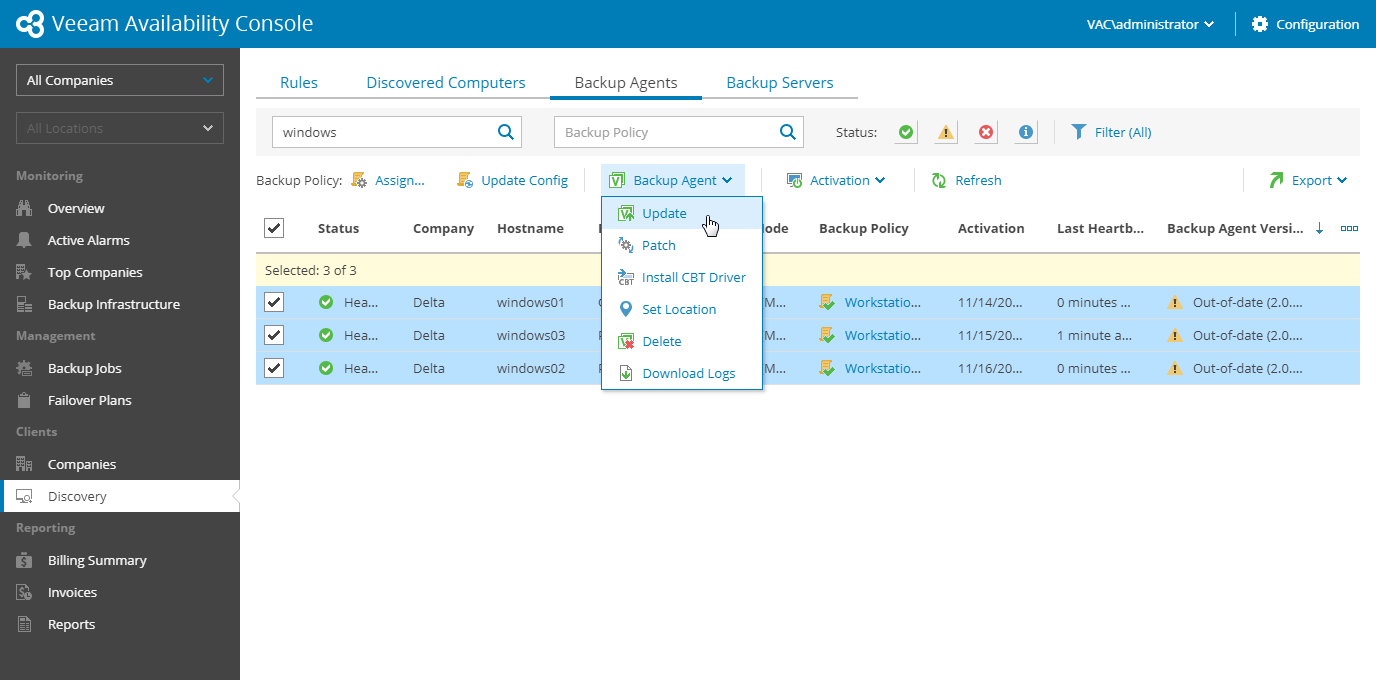Switch to Discovered Computers tab
Screen dimensions: 1376x680
pos(446,83)
